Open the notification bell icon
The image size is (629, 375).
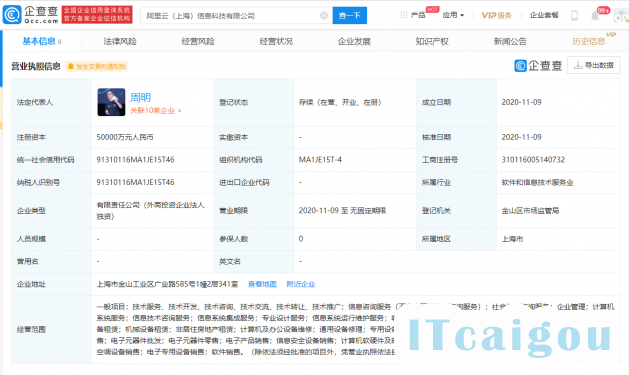pyautogui.click(x=595, y=16)
